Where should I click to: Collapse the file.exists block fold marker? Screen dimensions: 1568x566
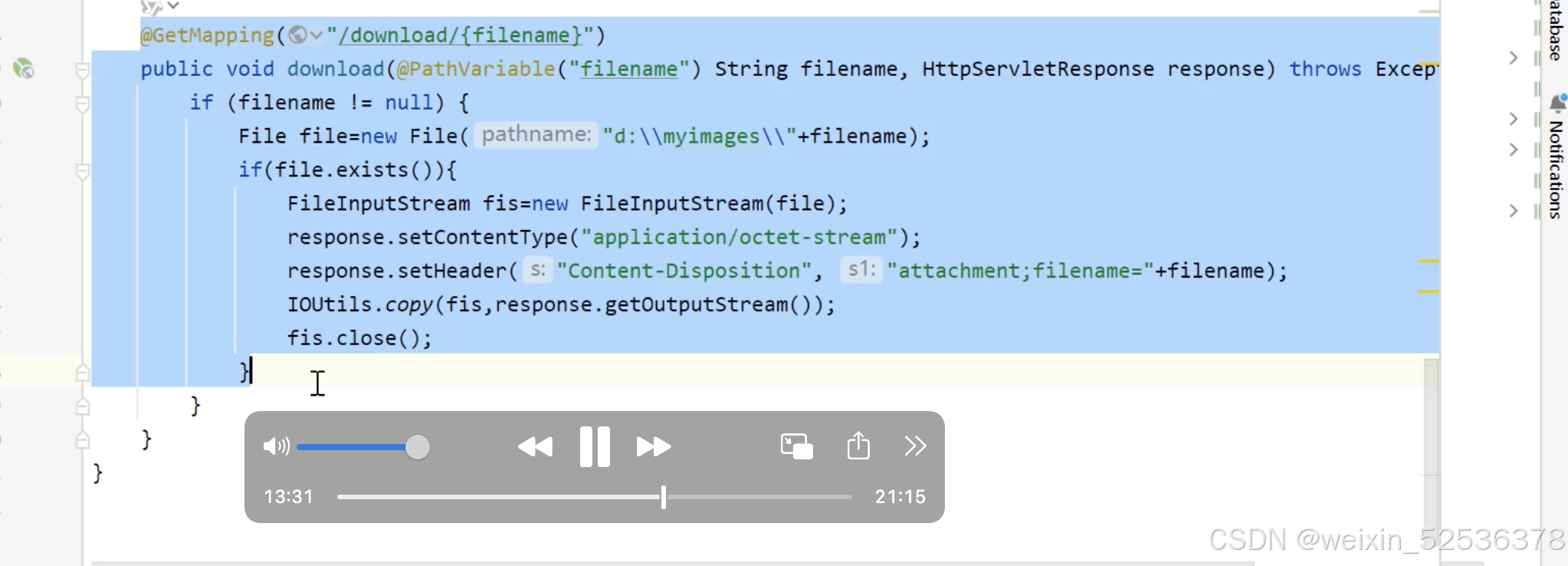coord(83,171)
